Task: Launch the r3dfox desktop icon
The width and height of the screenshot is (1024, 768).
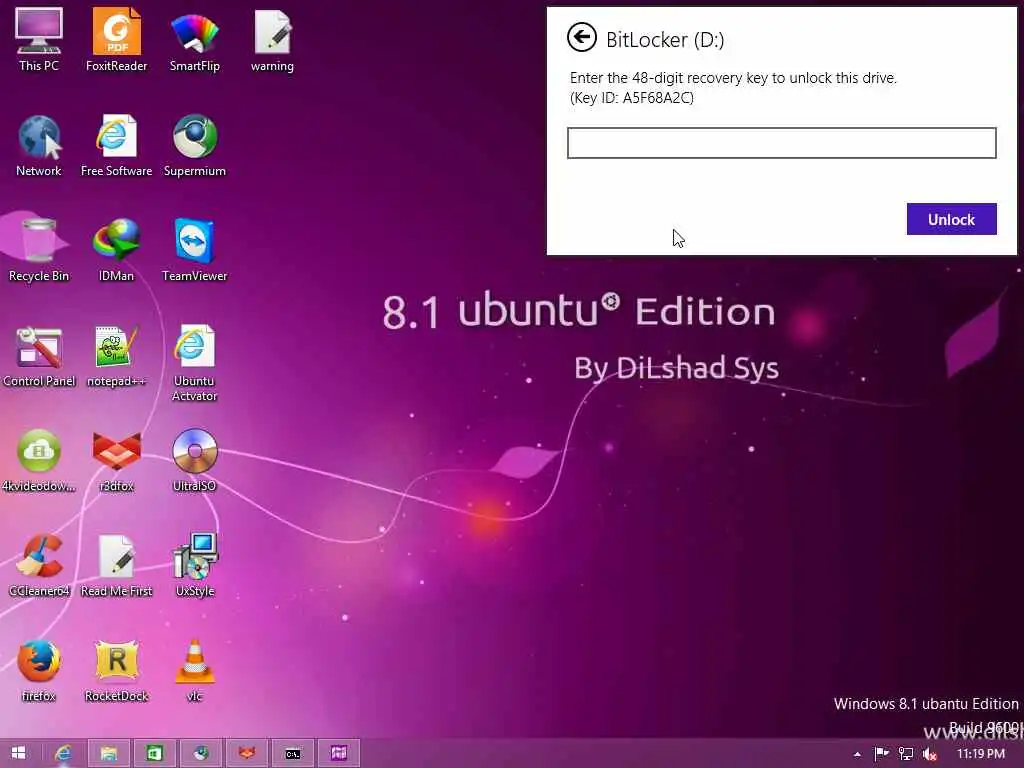Action: pos(116,460)
